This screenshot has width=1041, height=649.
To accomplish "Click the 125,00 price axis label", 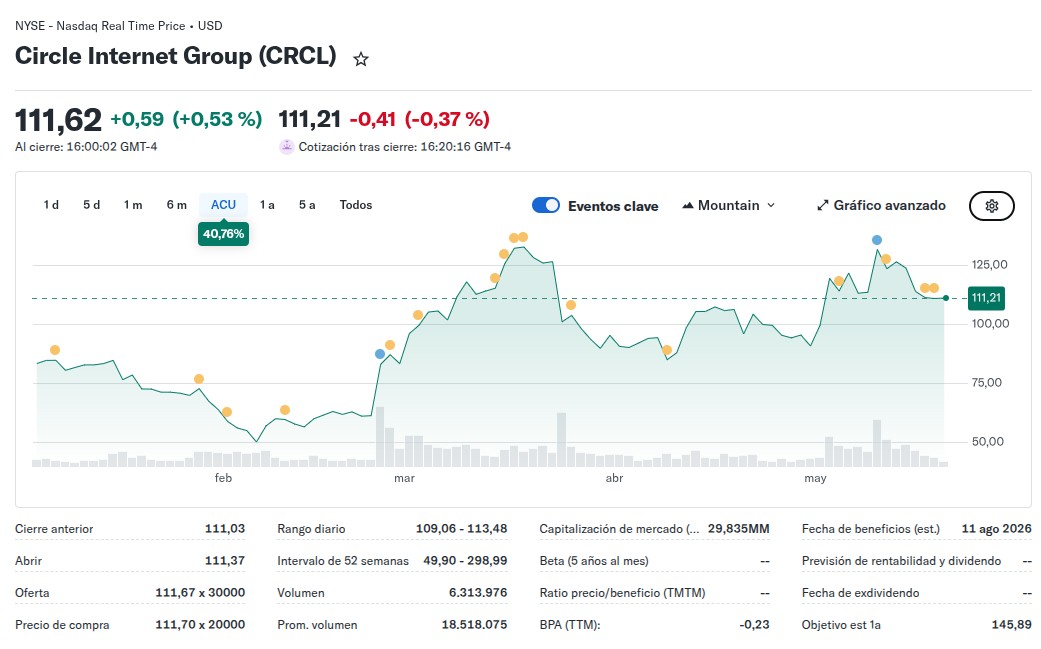I will coord(990,265).
